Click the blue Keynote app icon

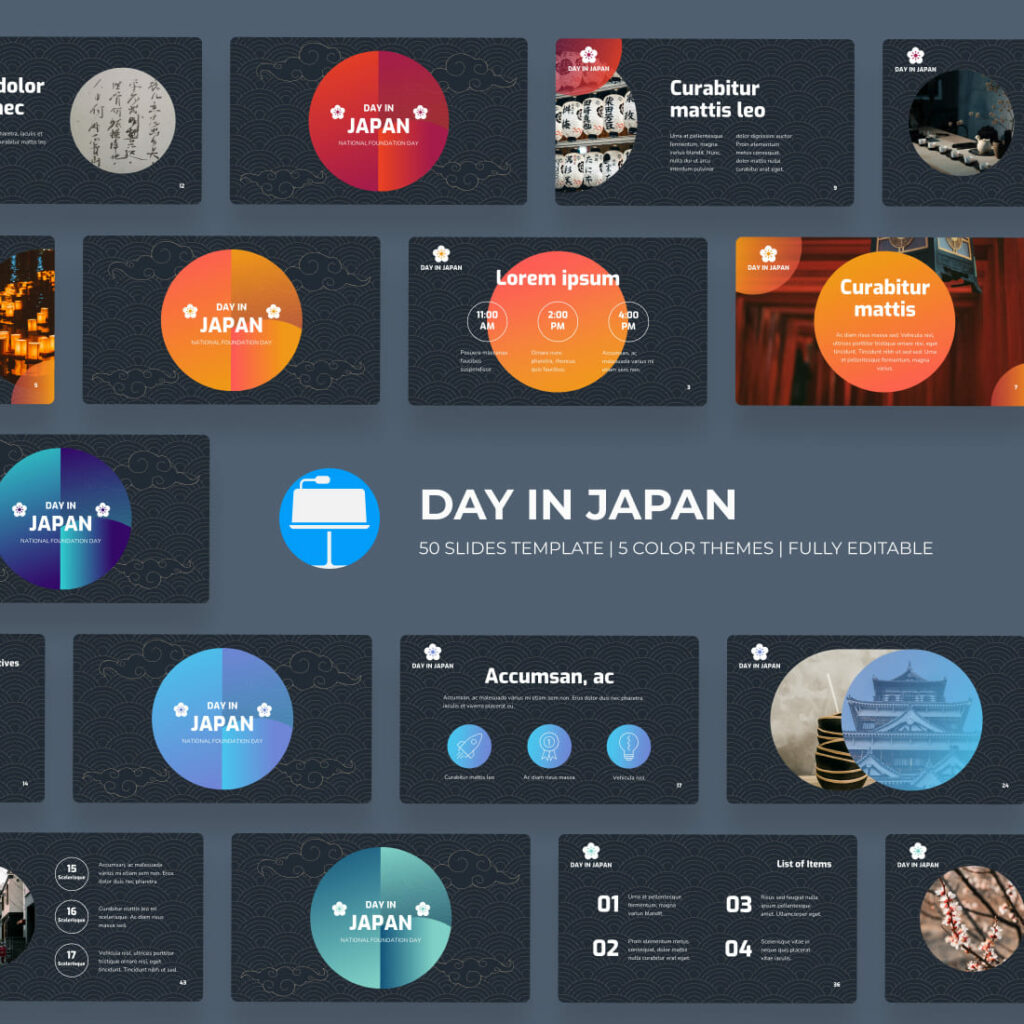tap(329, 517)
